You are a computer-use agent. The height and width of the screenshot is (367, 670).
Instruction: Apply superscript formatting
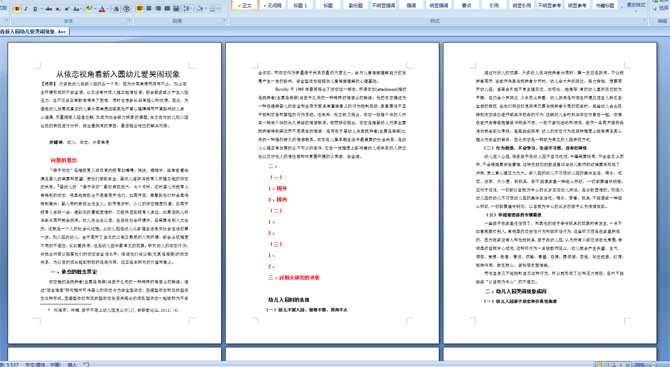(67, 9)
